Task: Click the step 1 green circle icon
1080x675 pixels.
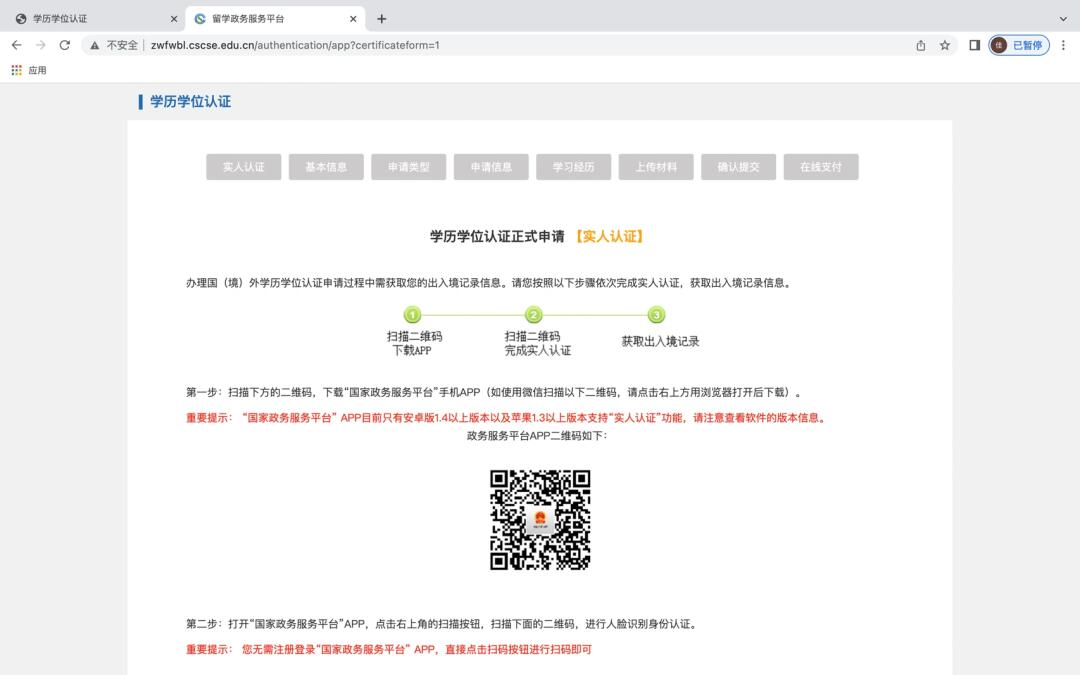Action: point(413,315)
